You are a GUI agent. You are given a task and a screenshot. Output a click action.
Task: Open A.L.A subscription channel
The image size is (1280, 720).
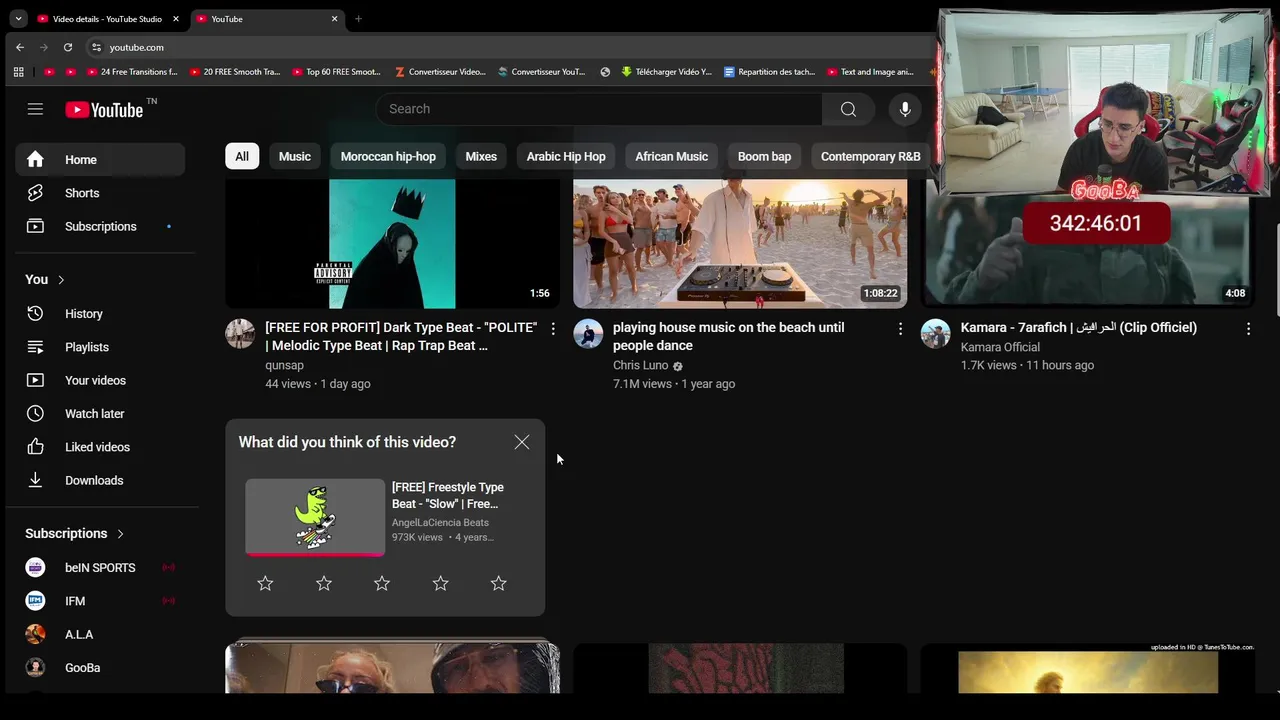[100, 635]
